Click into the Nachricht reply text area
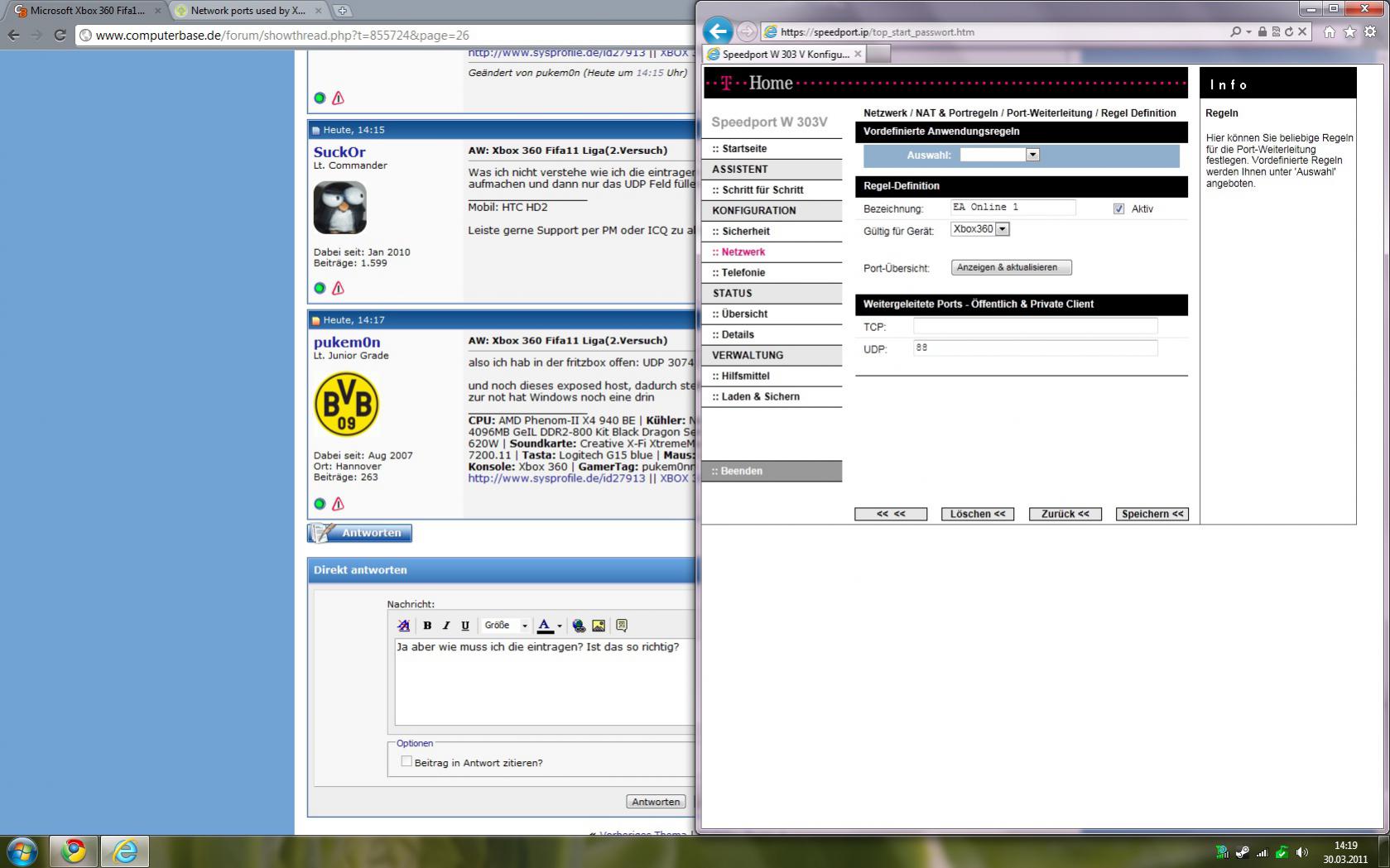The width and height of the screenshot is (1390, 868). [x=545, y=682]
